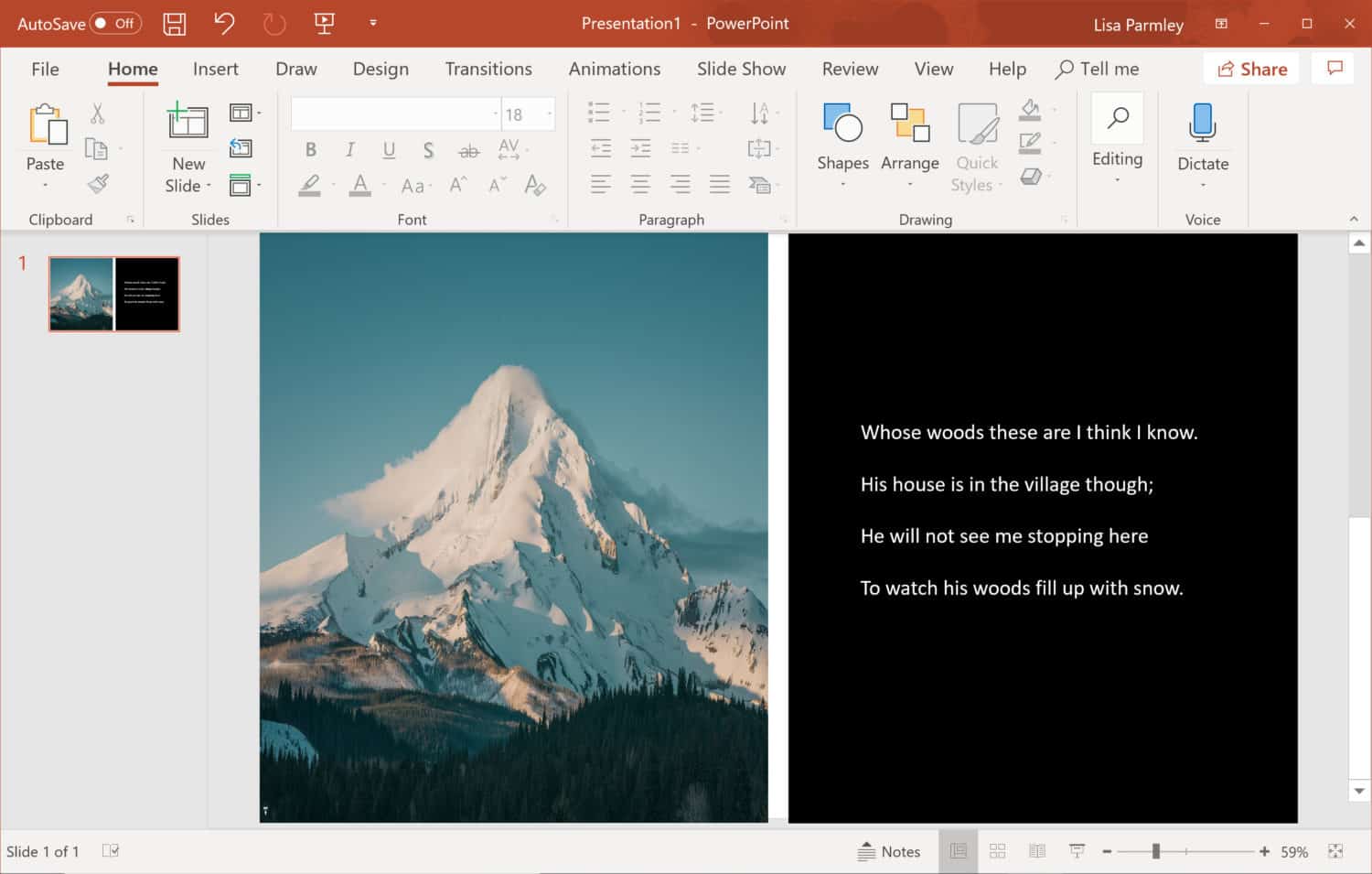Open the Comments pane icon
This screenshot has width=1372, height=874.
click(x=1334, y=69)
